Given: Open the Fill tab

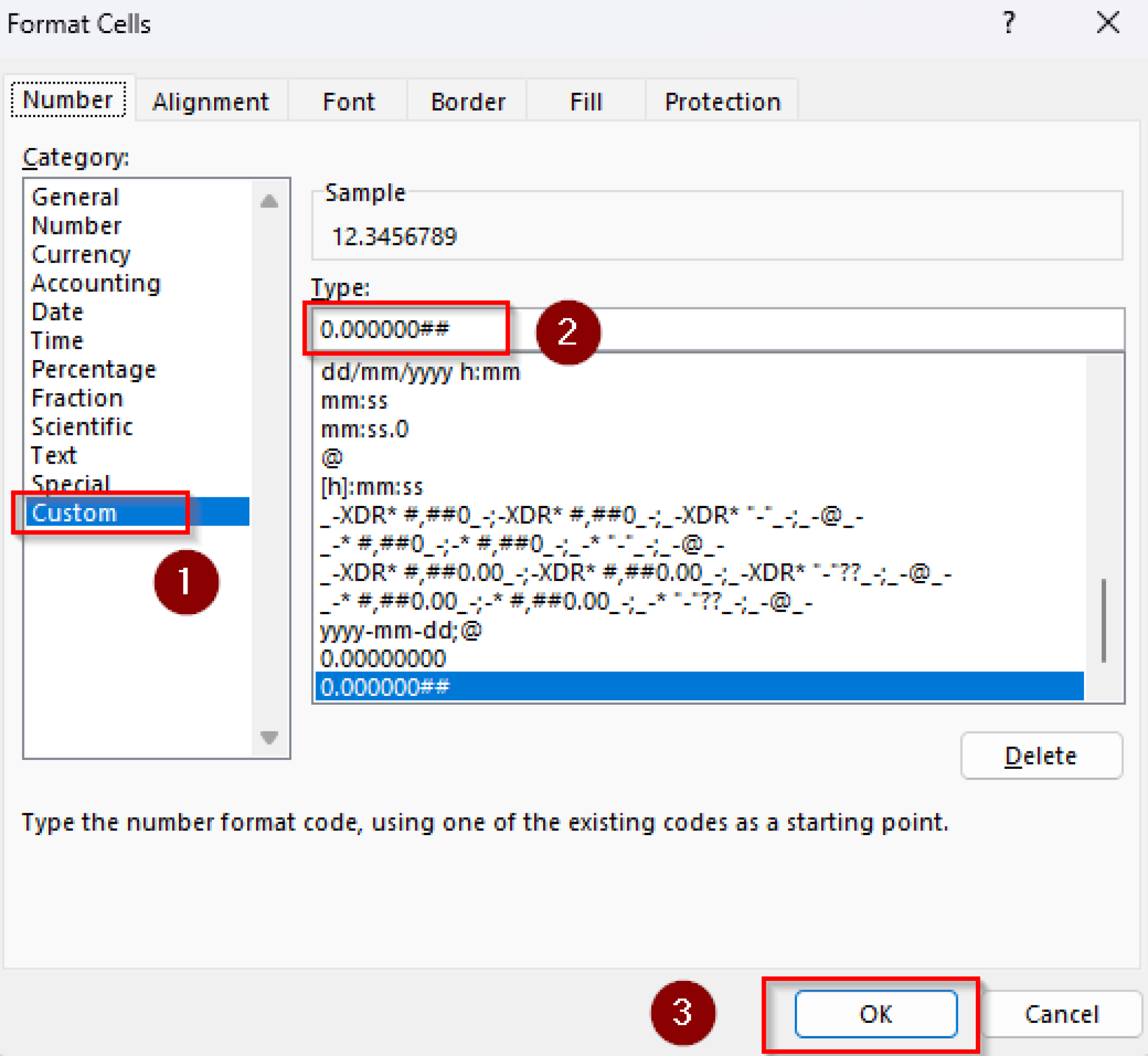Looking at the screenshot, I should 585,100.
